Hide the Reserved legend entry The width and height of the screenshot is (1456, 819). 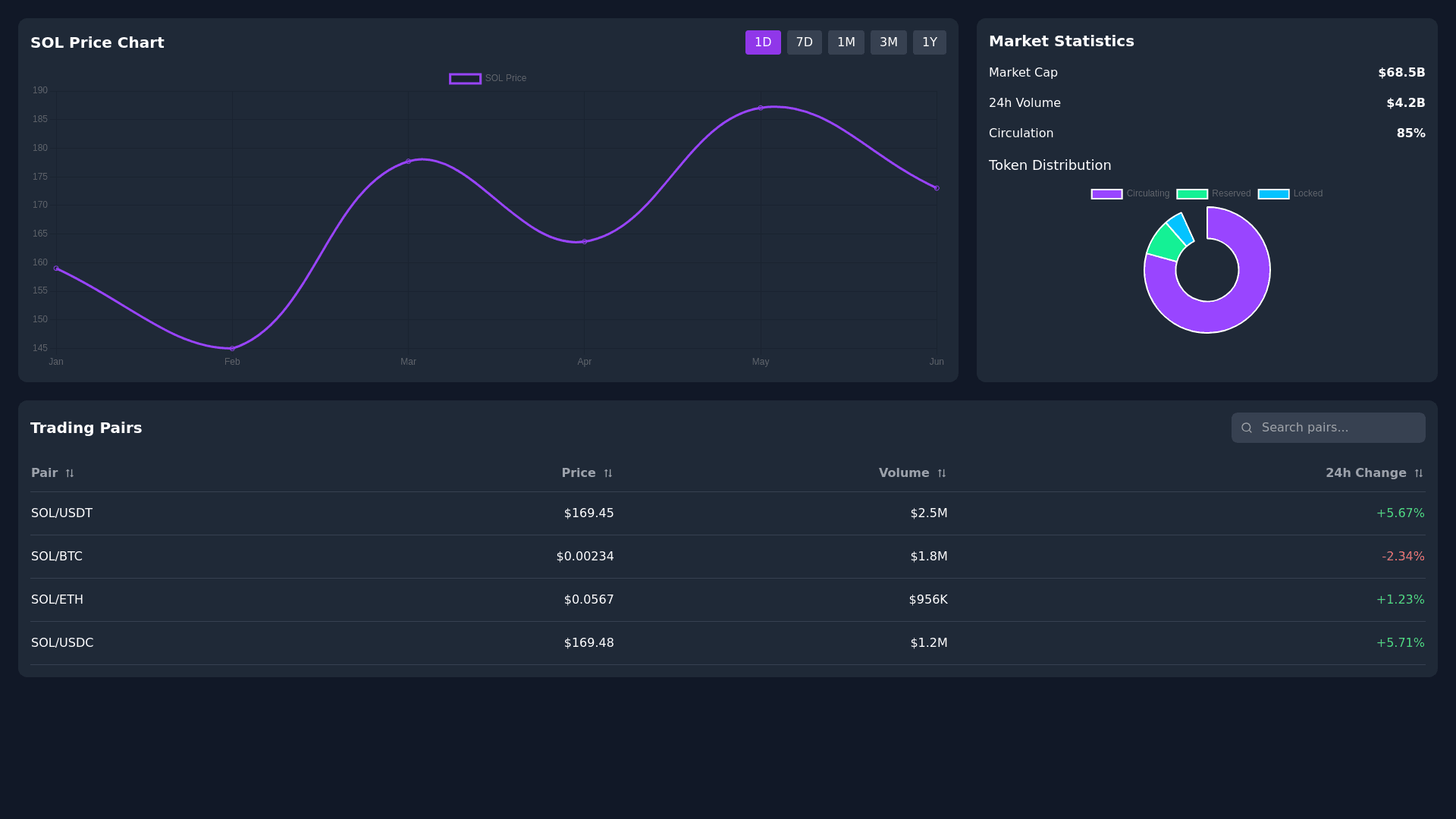(1192, 194)
